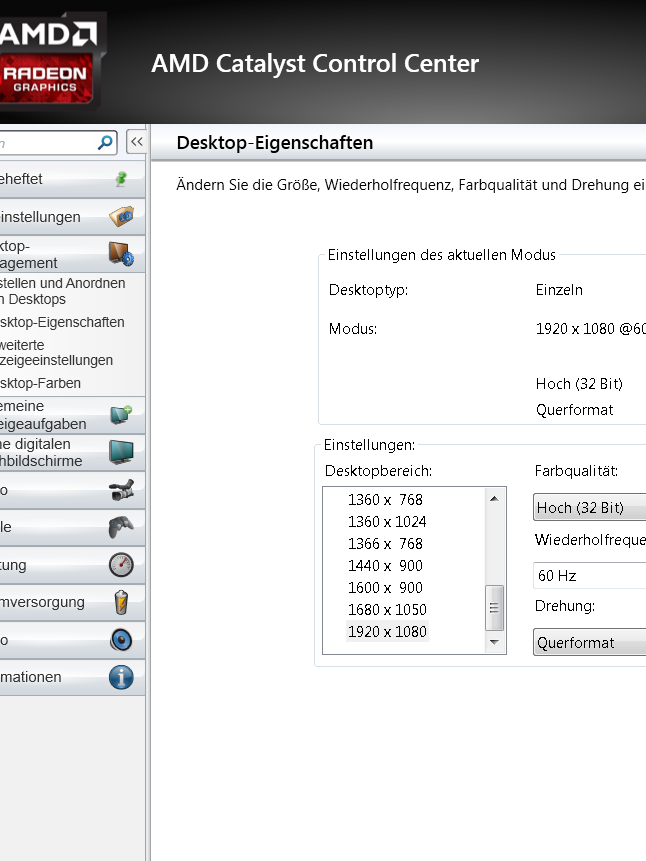Select 'Erstellen und Anordnen von Desktops' entry
Image resolution: width=646 pixels, height=861 pixels.
pos(63,291)
